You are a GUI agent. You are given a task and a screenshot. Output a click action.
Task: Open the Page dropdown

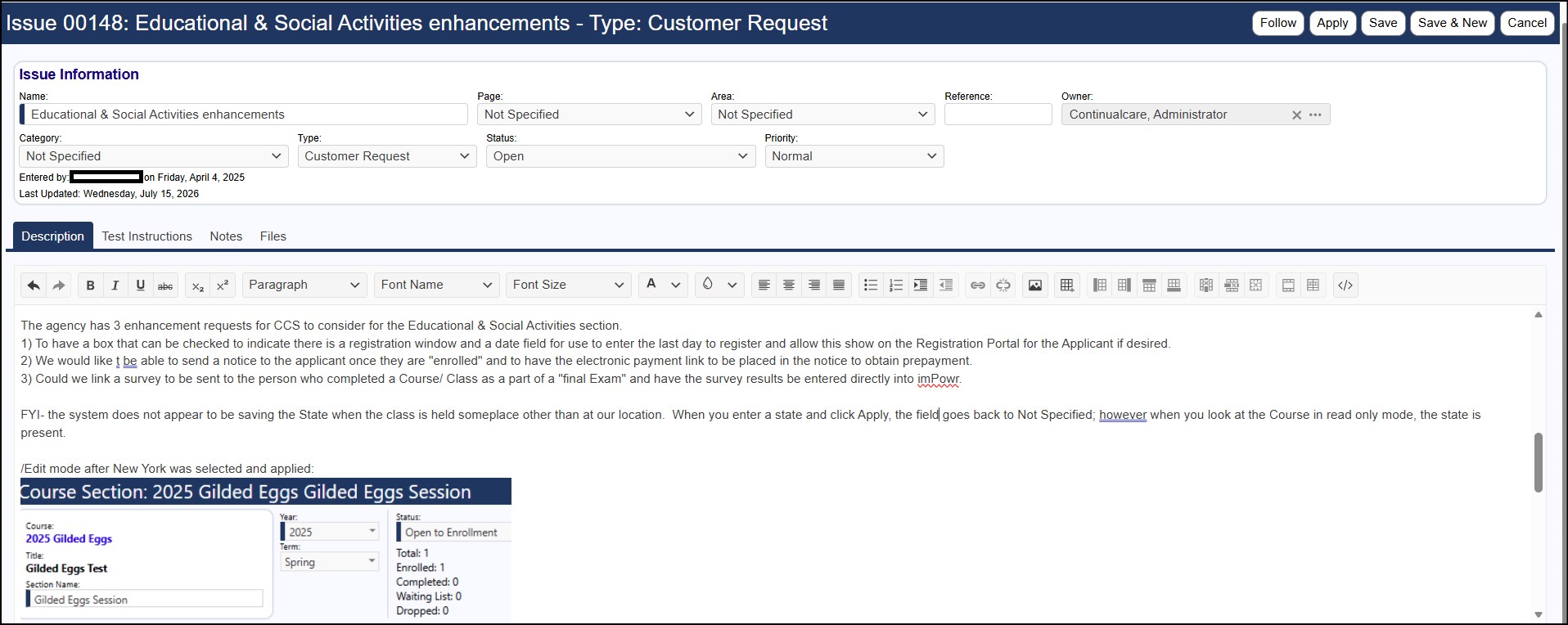click(x=589, y=115)
